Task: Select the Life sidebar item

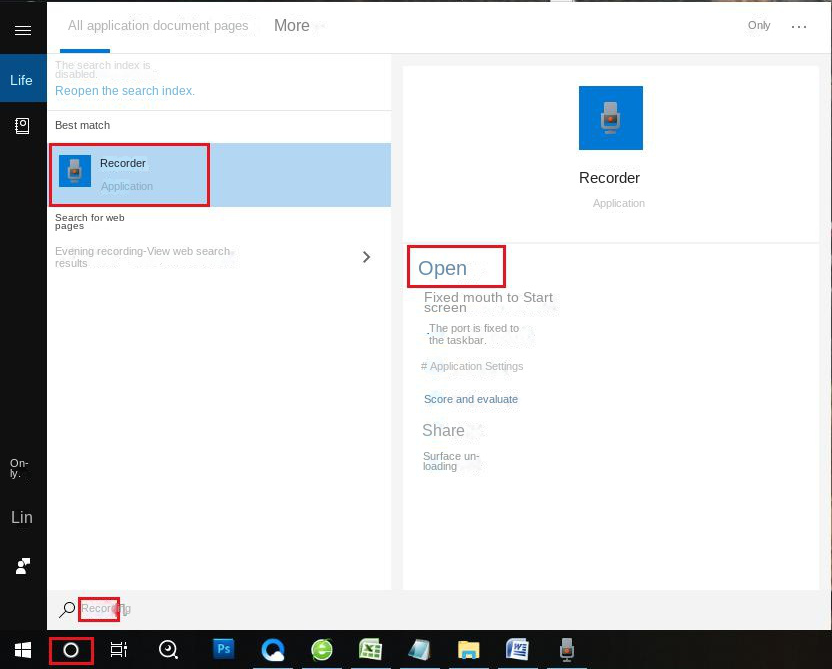Action: [x=23, y=79]
